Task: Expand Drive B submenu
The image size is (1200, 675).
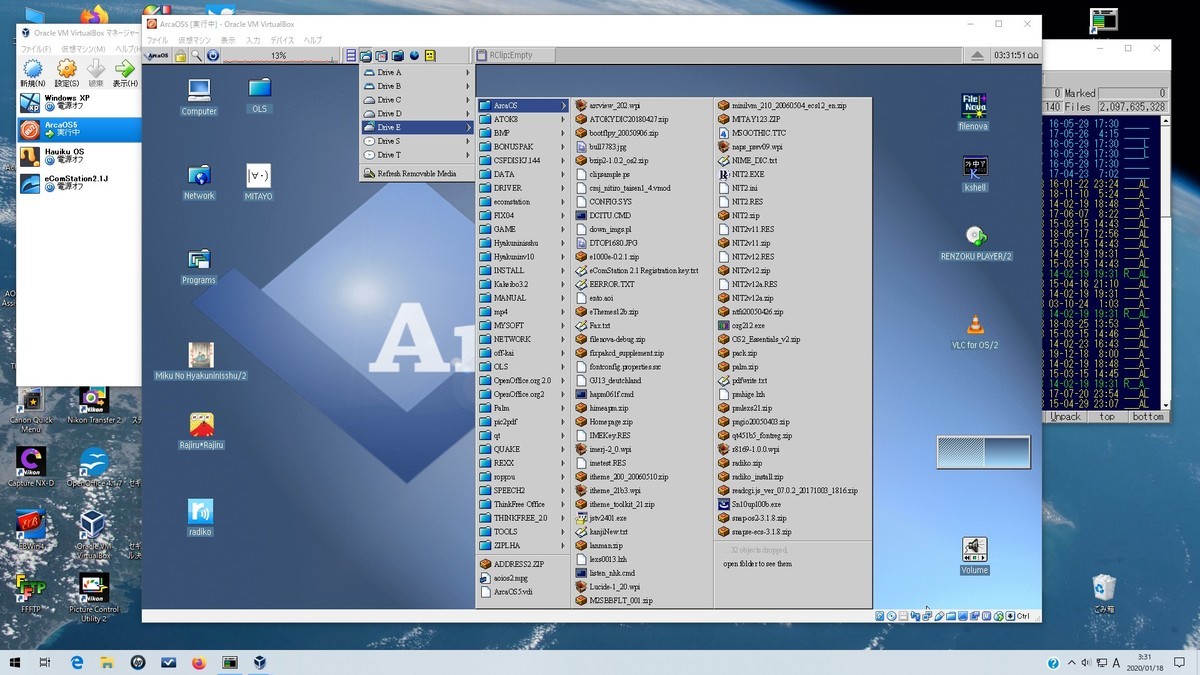Action: [x=416, y=87]
